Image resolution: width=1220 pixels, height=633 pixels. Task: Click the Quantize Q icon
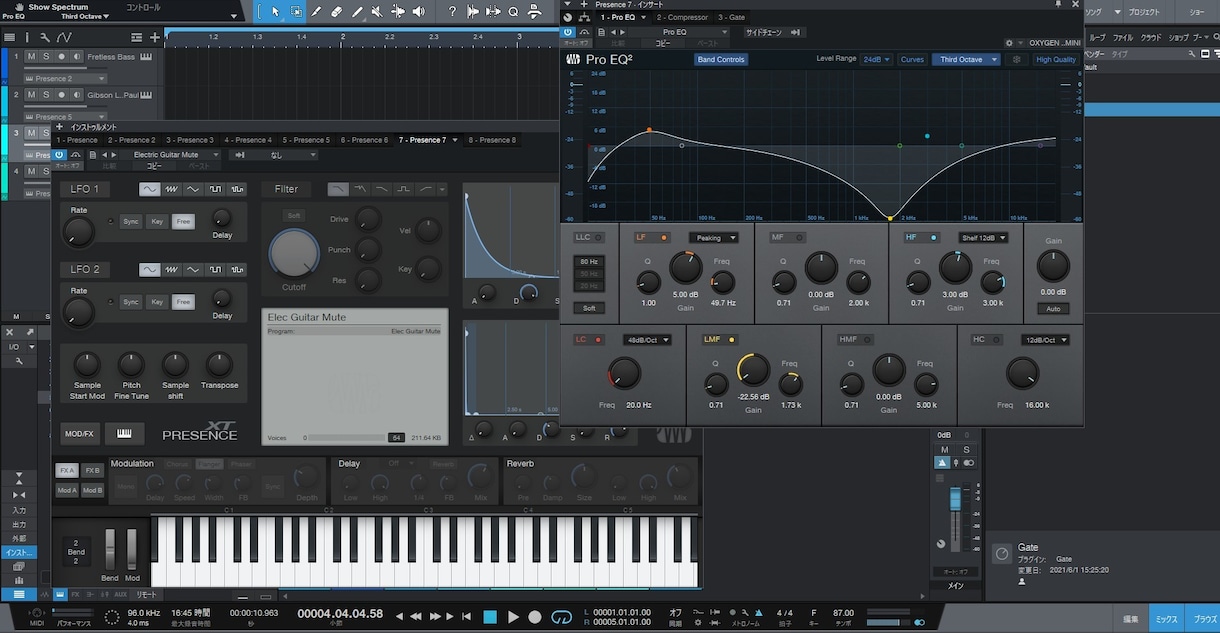(x=513, y=12)
